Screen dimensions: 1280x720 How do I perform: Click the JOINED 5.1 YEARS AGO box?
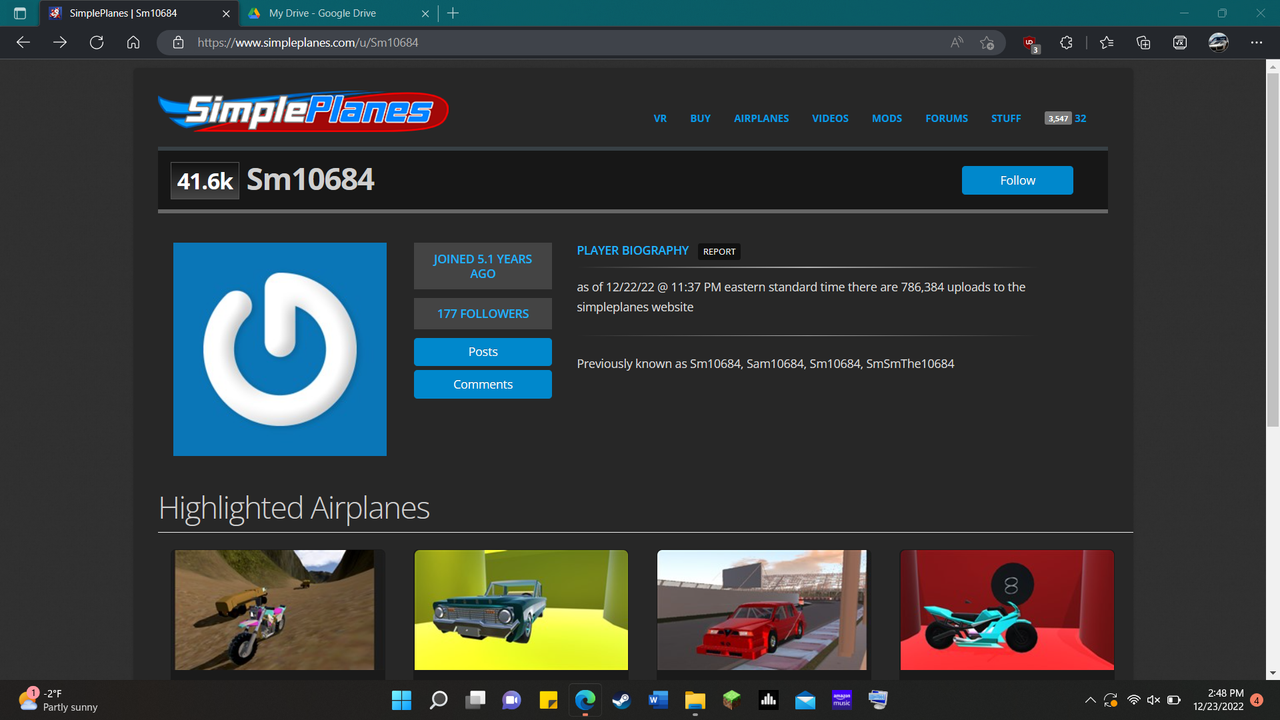pos(482,266)
